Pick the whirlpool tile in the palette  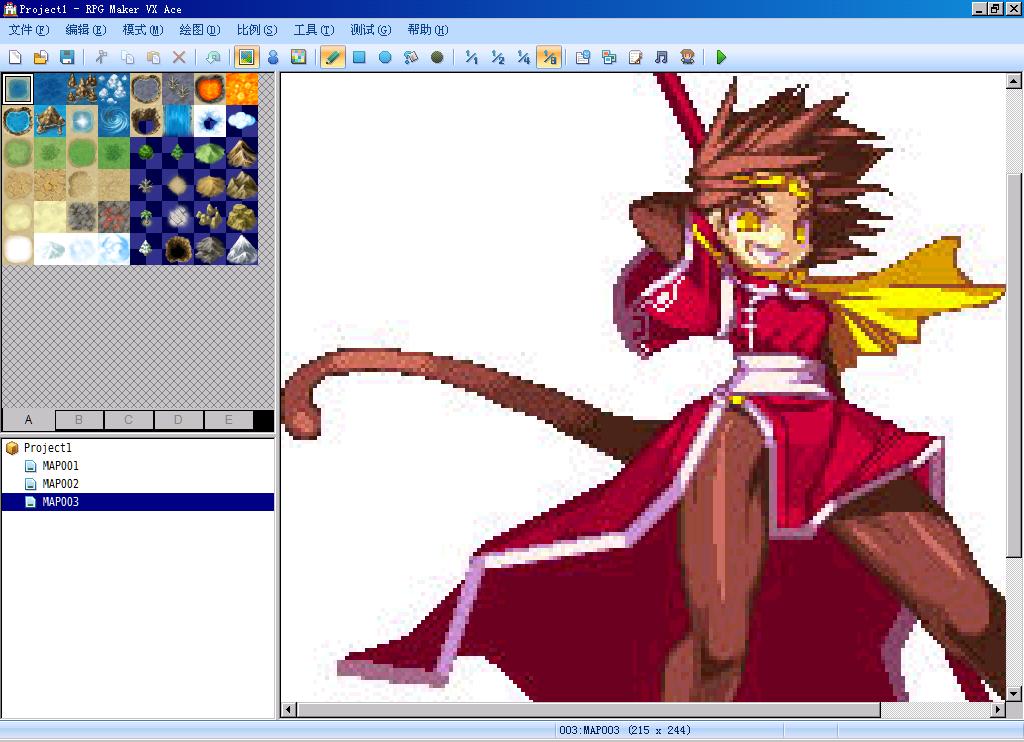[x=114, y=121]
